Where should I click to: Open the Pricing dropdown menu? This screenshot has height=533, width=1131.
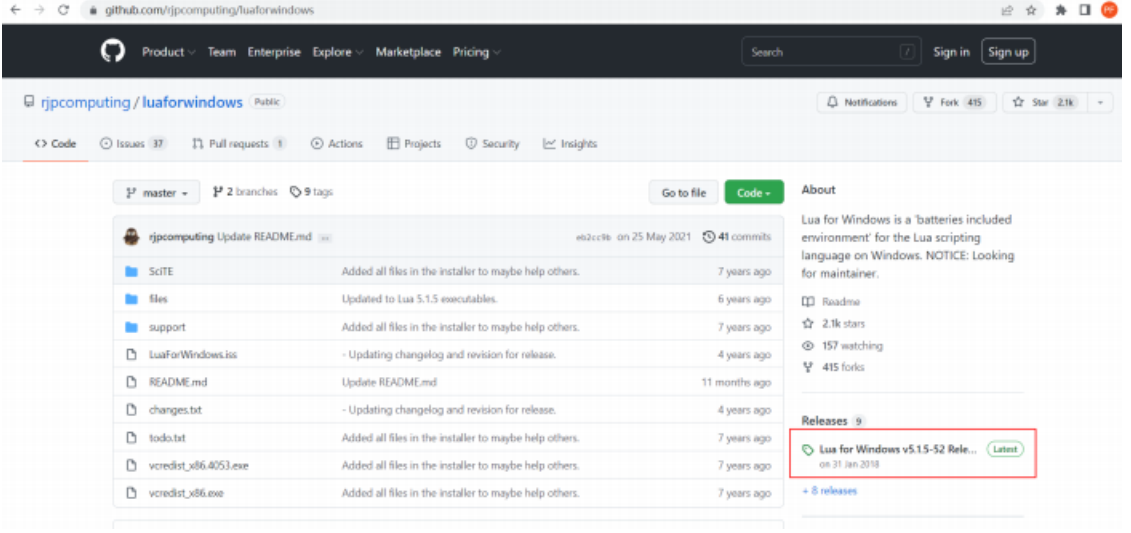coord(476,52)
